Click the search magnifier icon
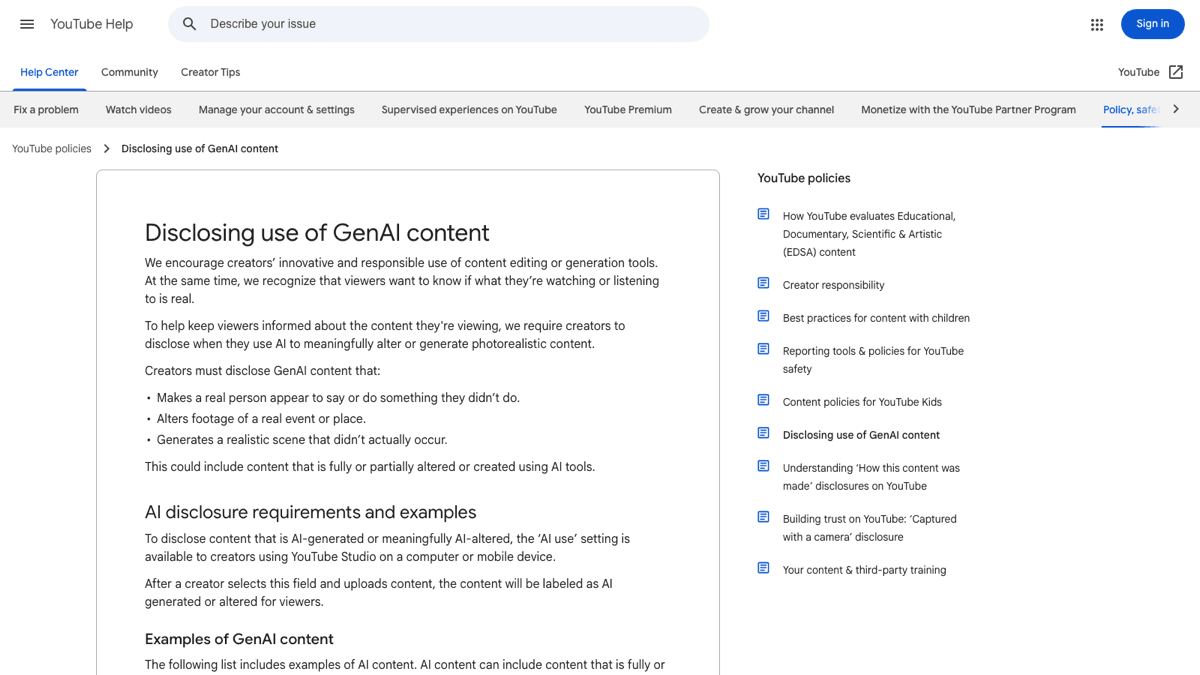This screenshot has height=675, width=1200. (x=189, y=24)
